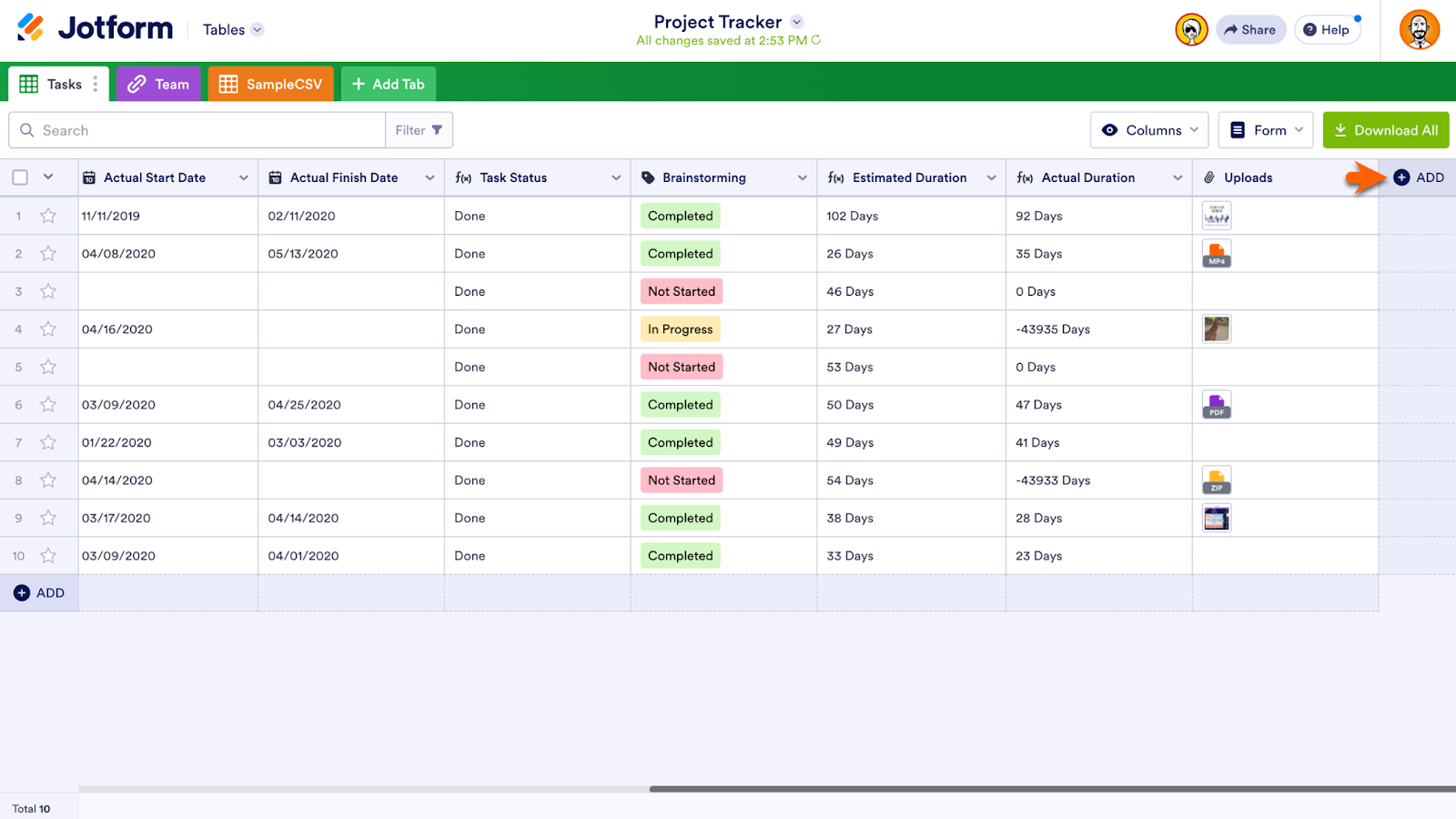Open the user profile avatar menu
The width and height of the screenshot is (1456, 819).
[1419, 30]
